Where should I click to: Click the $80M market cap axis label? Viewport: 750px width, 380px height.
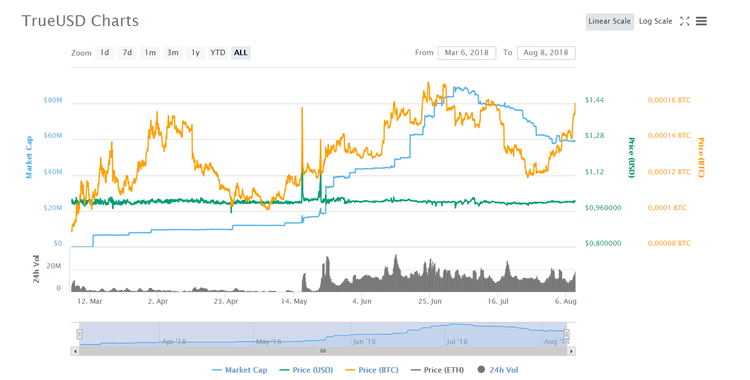pyautogui.click(x=53, y=100)
